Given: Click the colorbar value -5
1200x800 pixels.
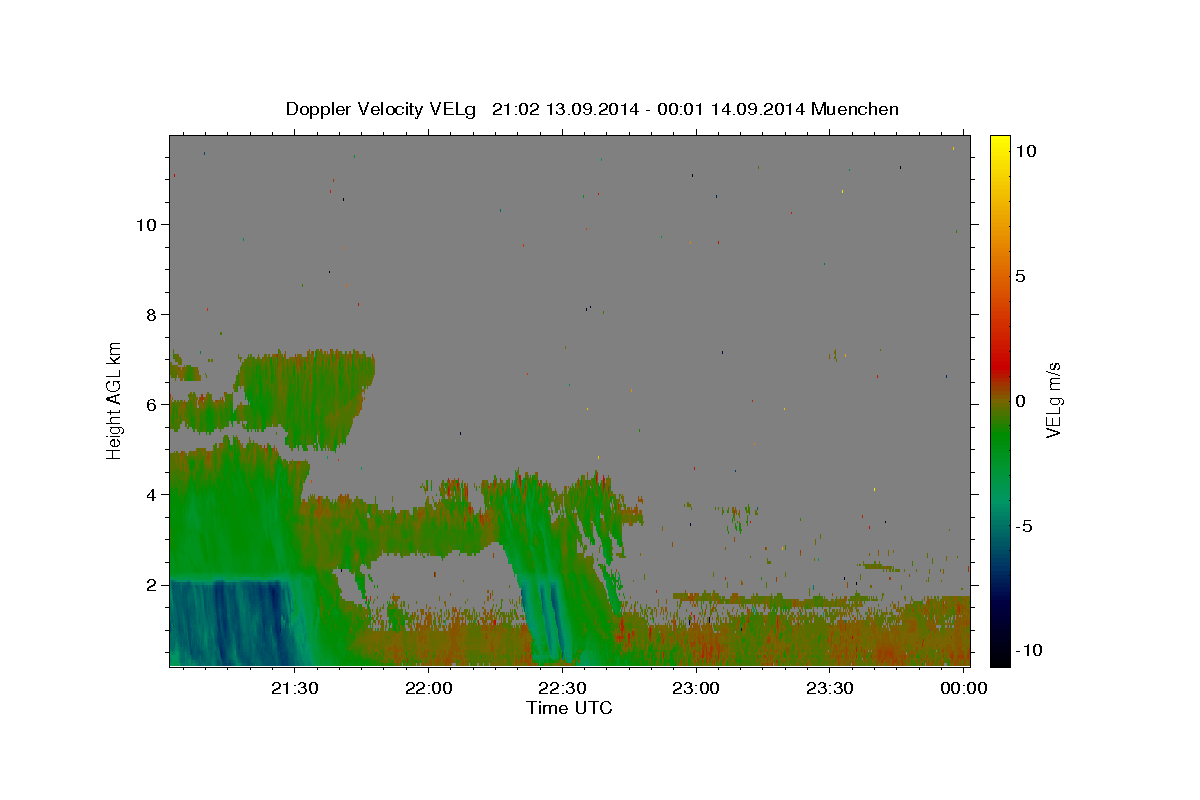Looking at the screenshot, I should (x=1025, y=526).
